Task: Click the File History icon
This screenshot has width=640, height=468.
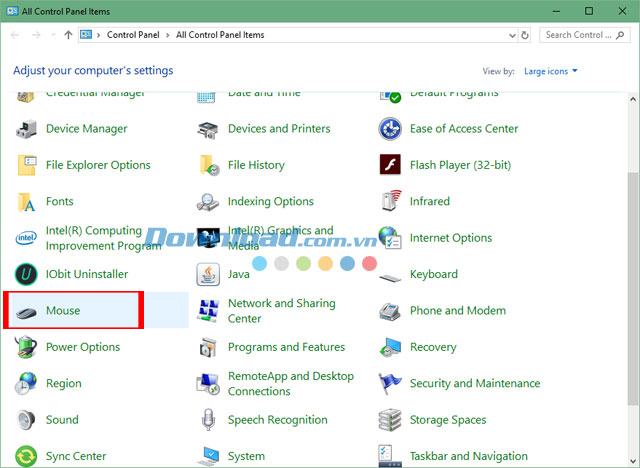Action: pos(209,165)
